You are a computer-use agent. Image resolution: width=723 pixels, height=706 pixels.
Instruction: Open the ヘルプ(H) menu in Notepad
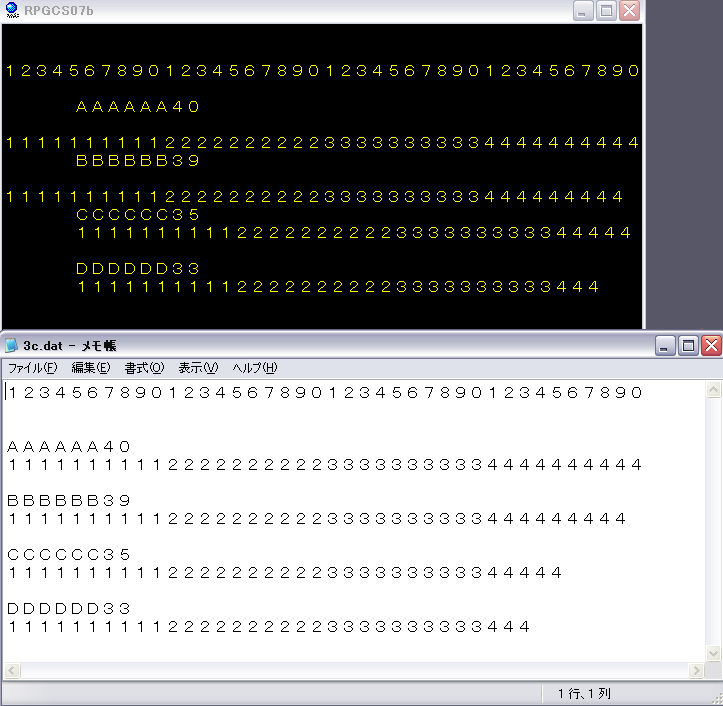tap(255, 368)
